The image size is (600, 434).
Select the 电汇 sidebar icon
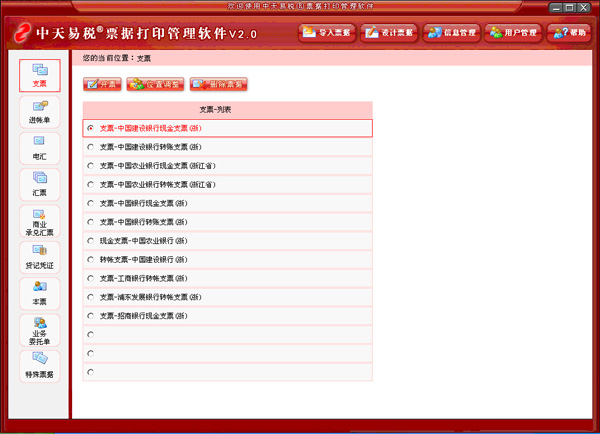(x=40, y=148)
